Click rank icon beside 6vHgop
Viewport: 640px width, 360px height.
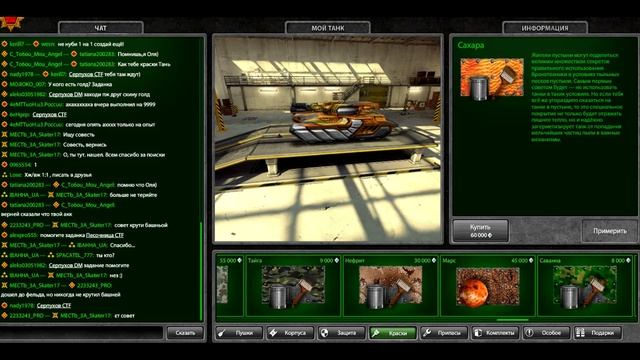(4, 115)
